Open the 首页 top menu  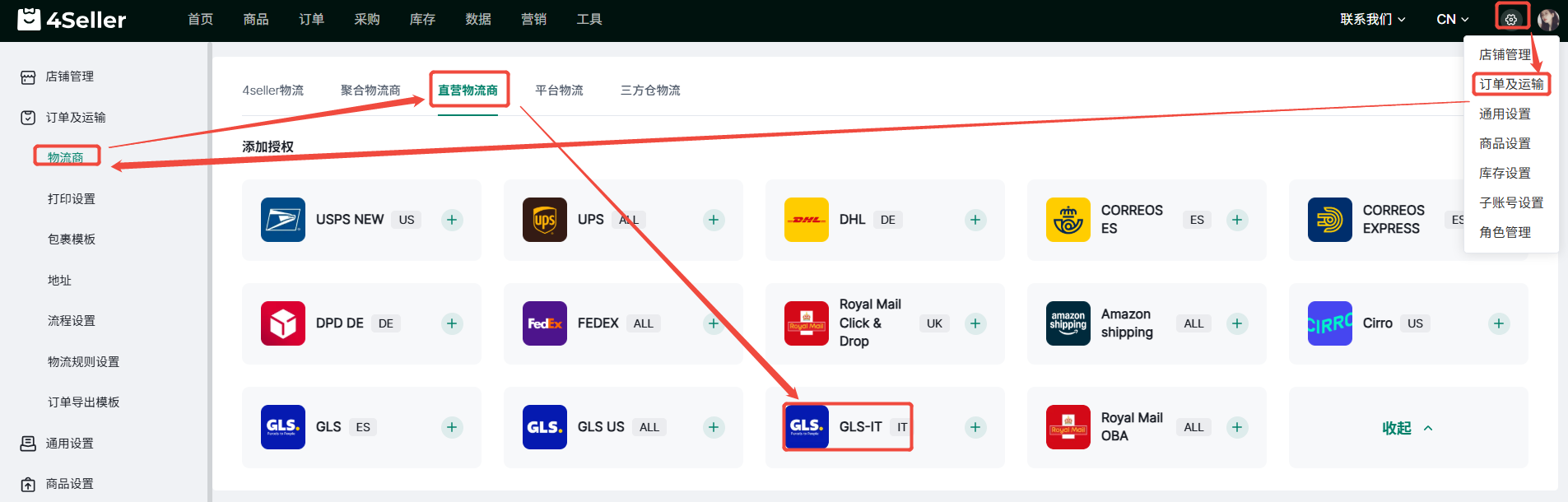pyautogui.click(x=201, y=19)
